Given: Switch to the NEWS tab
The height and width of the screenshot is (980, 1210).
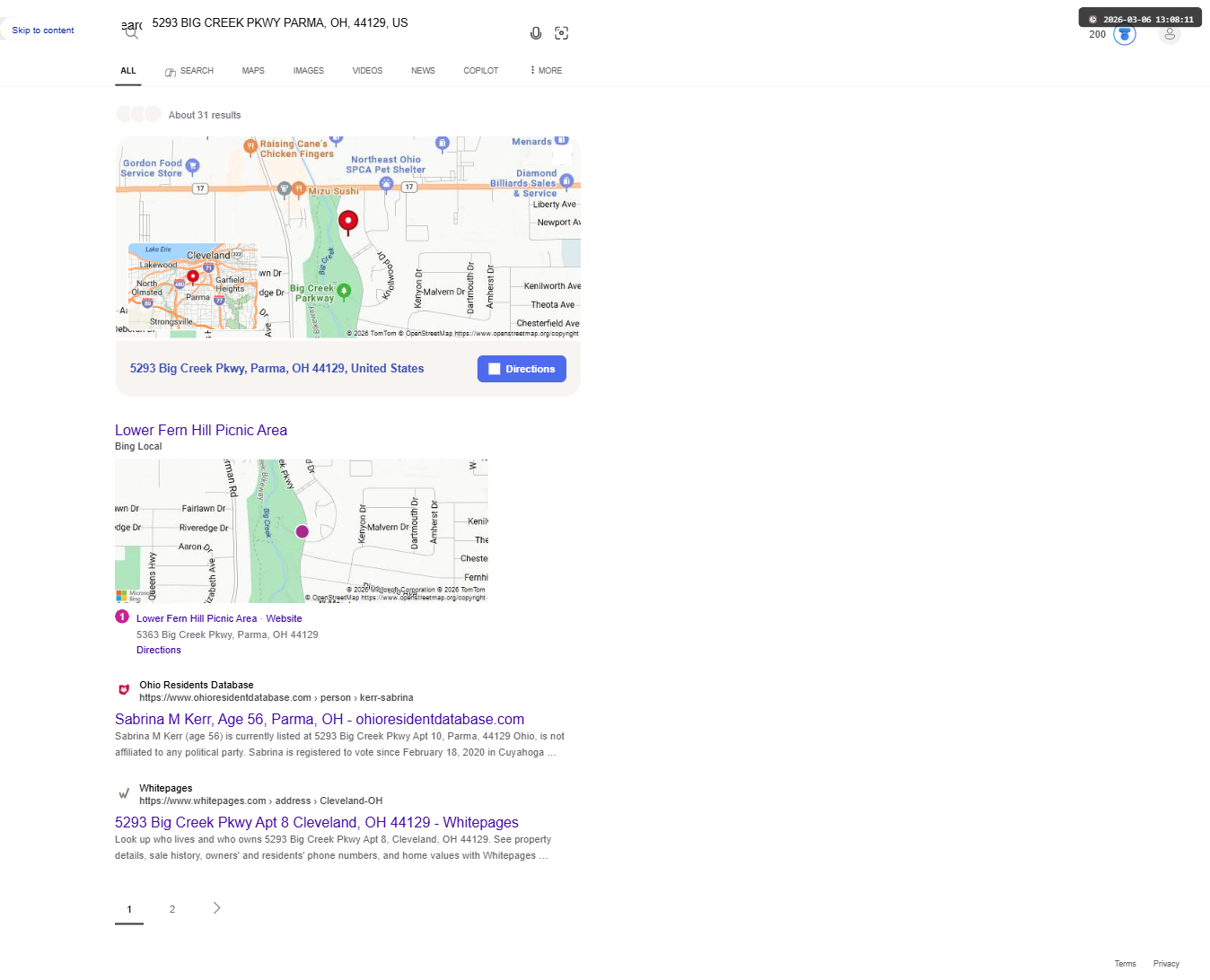Looking at the screenshot, I should pos(423,70).
